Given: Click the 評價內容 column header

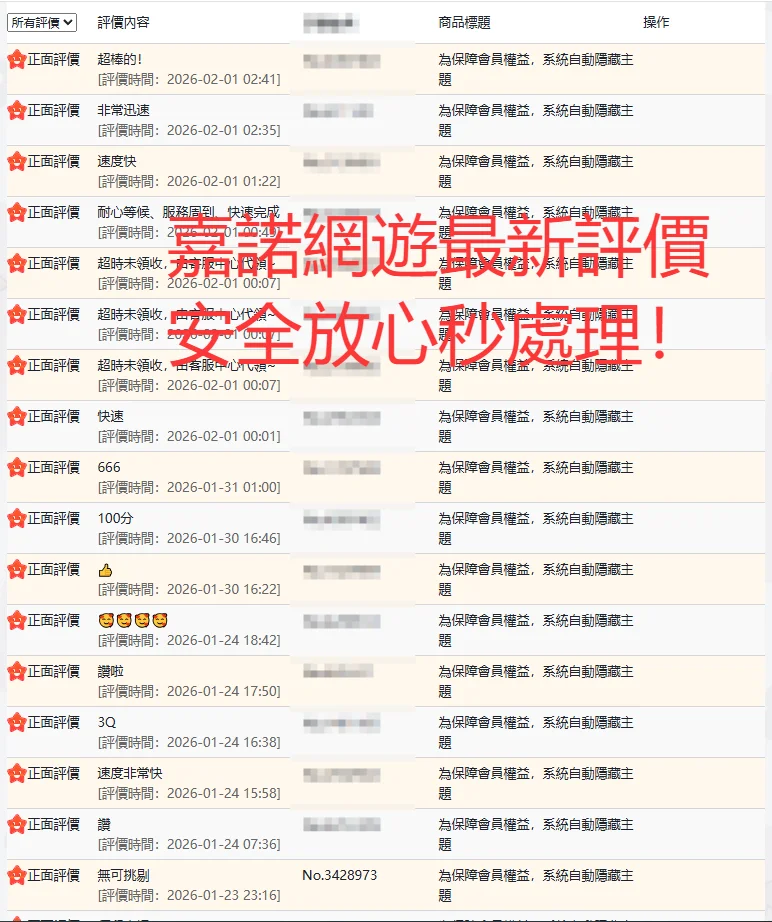Looking at the screenshot, I should (123, 22).
